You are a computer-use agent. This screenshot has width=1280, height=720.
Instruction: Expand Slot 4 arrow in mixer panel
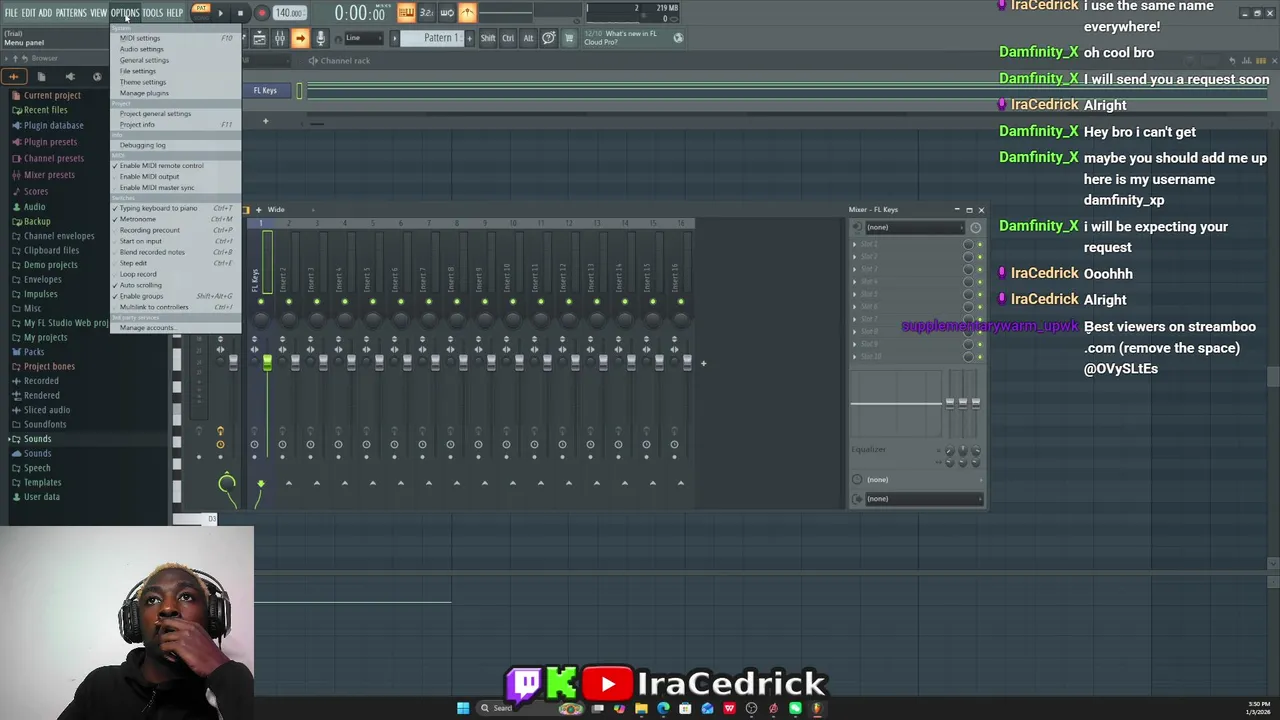pyautogui.click(x=855, y=282)
